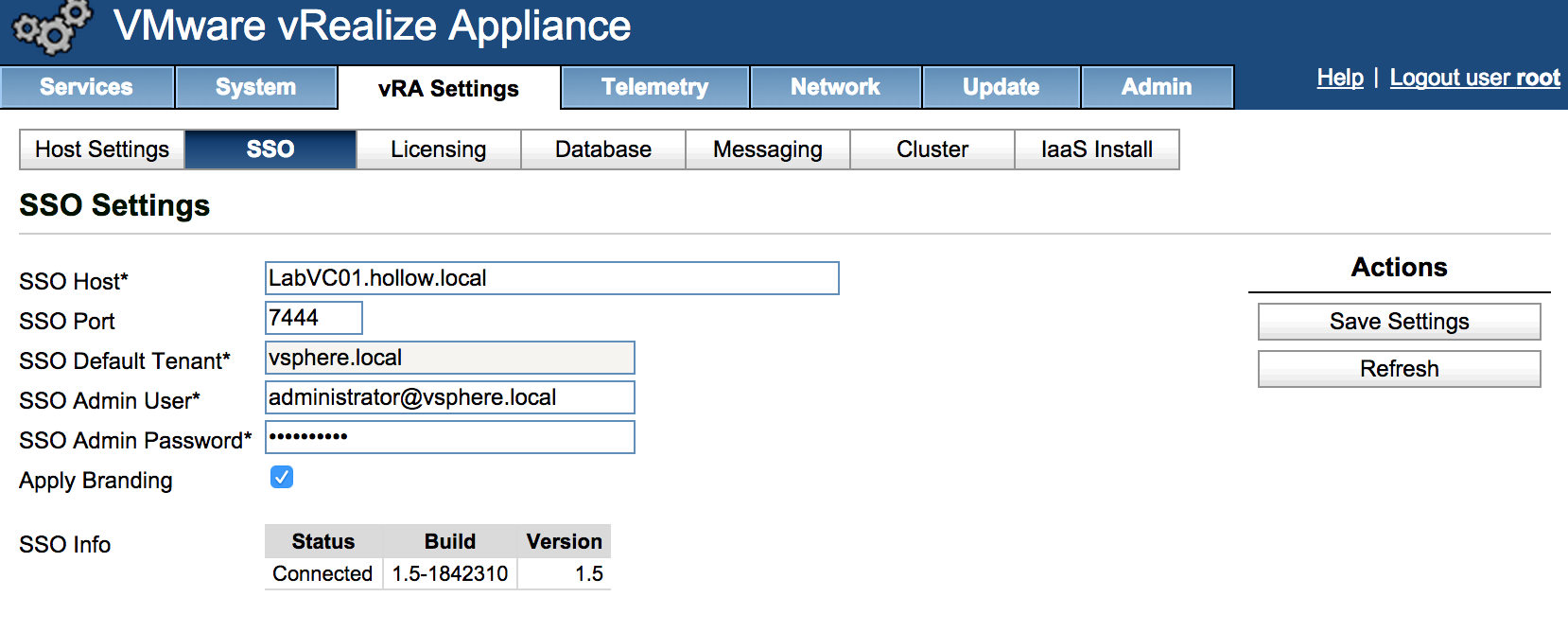Open the Services tab
The width and height of the screenshot is (1568, 632).
tap(87, 87)
